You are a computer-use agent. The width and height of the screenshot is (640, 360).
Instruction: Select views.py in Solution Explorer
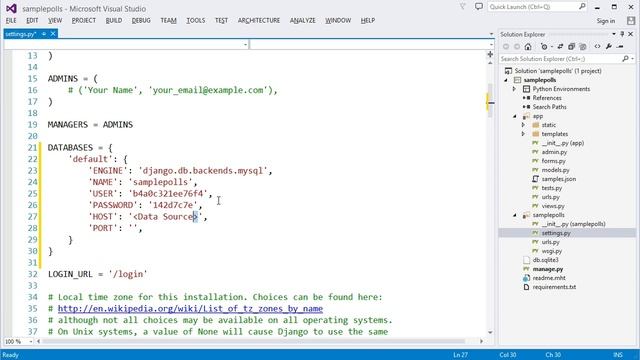click(553, 206)
